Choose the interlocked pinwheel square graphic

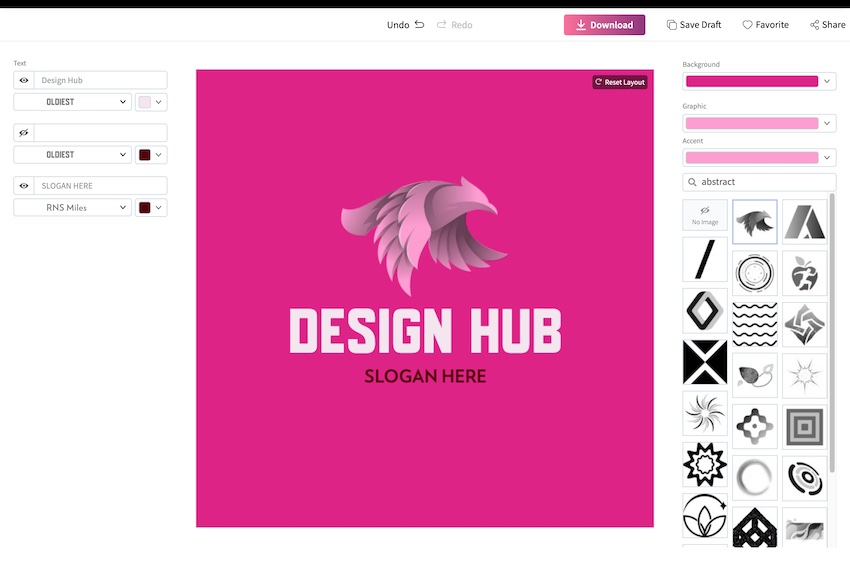click(804, 324)
